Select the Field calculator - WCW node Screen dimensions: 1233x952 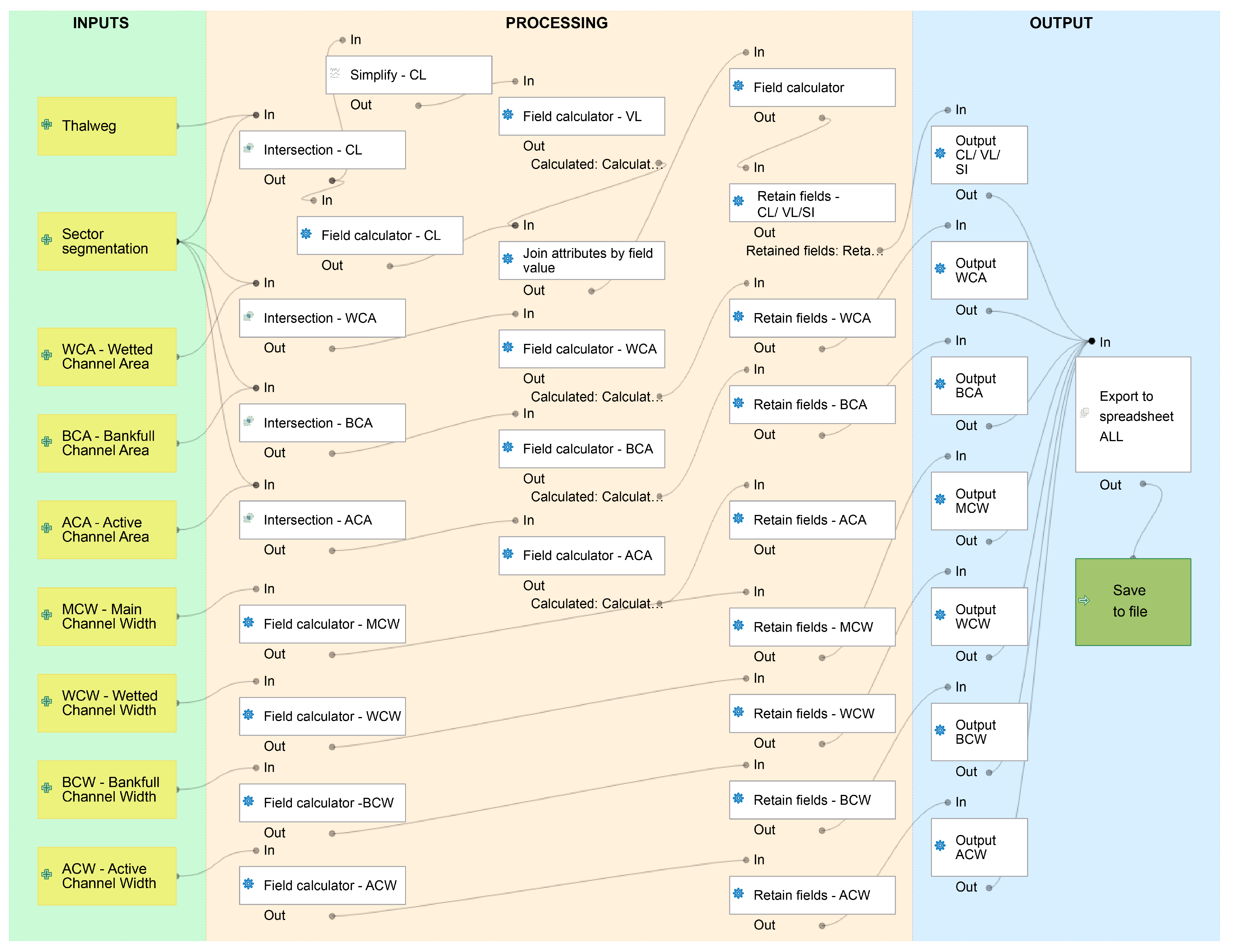322,716
